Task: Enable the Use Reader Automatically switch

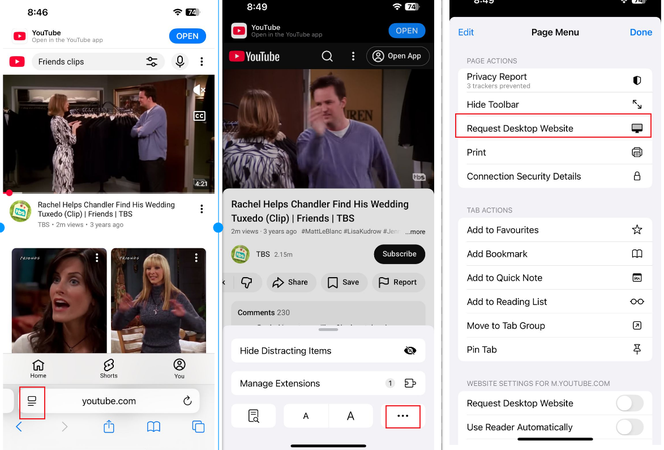Action: point(630,427)
